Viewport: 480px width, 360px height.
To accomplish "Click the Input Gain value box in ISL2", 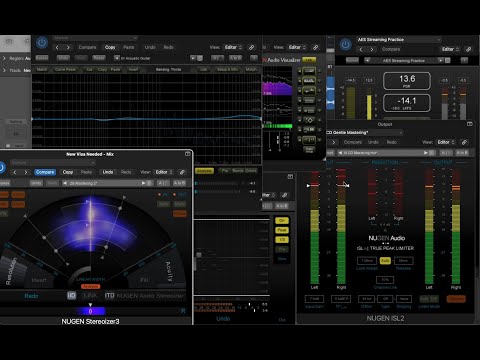I will coord(314,299).
